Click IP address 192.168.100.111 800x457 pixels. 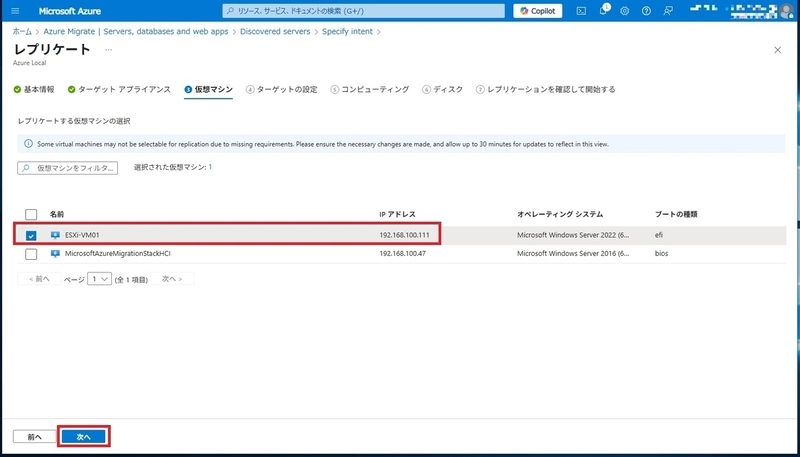pos(404,235)
